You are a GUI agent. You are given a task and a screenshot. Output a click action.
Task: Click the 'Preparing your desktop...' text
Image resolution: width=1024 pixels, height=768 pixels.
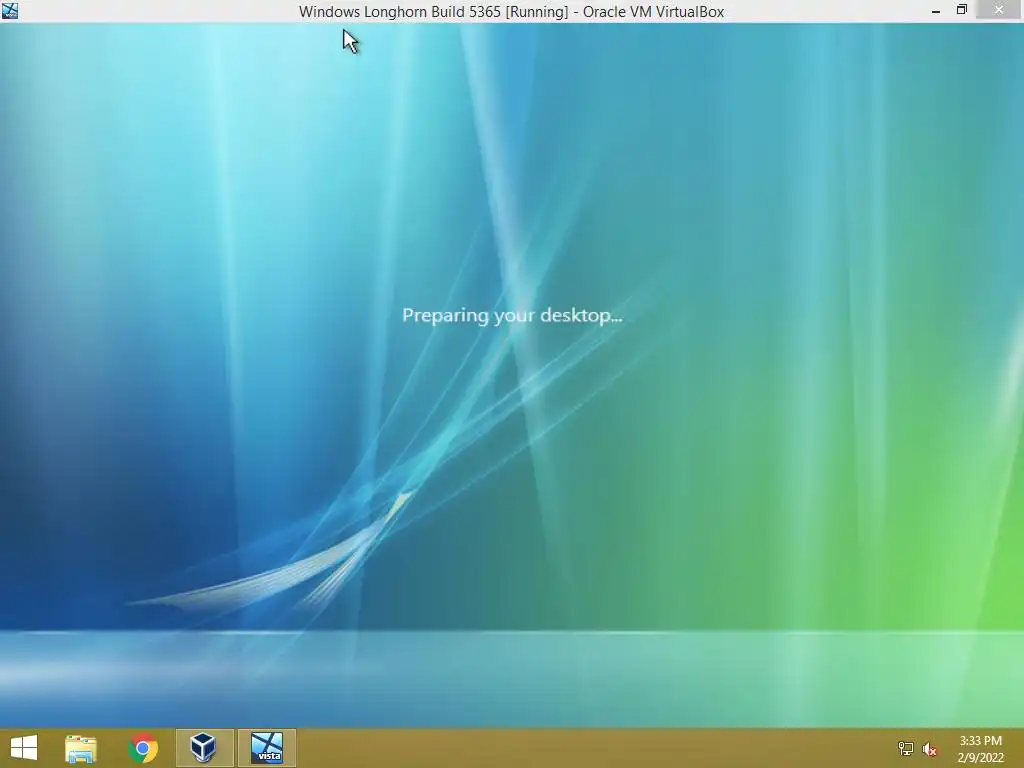[x=512, y=315]
